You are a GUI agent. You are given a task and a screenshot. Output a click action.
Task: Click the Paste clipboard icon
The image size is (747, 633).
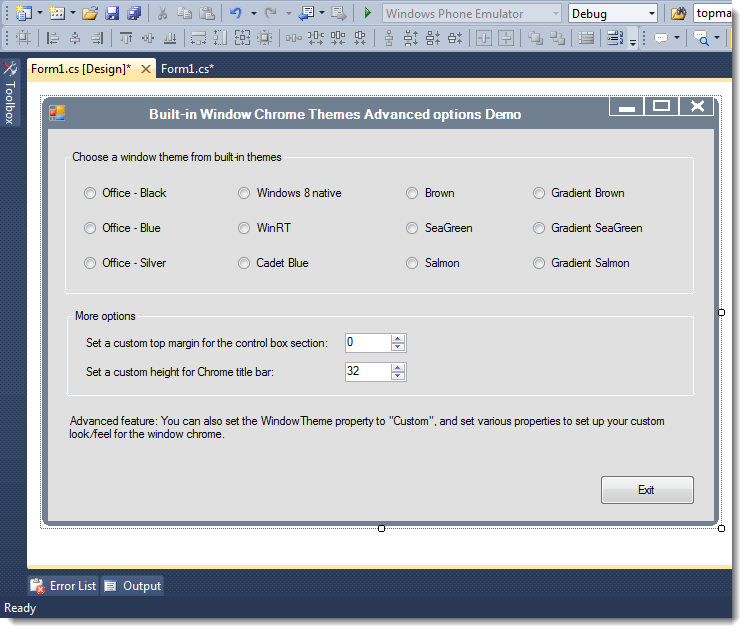[206, 13]
